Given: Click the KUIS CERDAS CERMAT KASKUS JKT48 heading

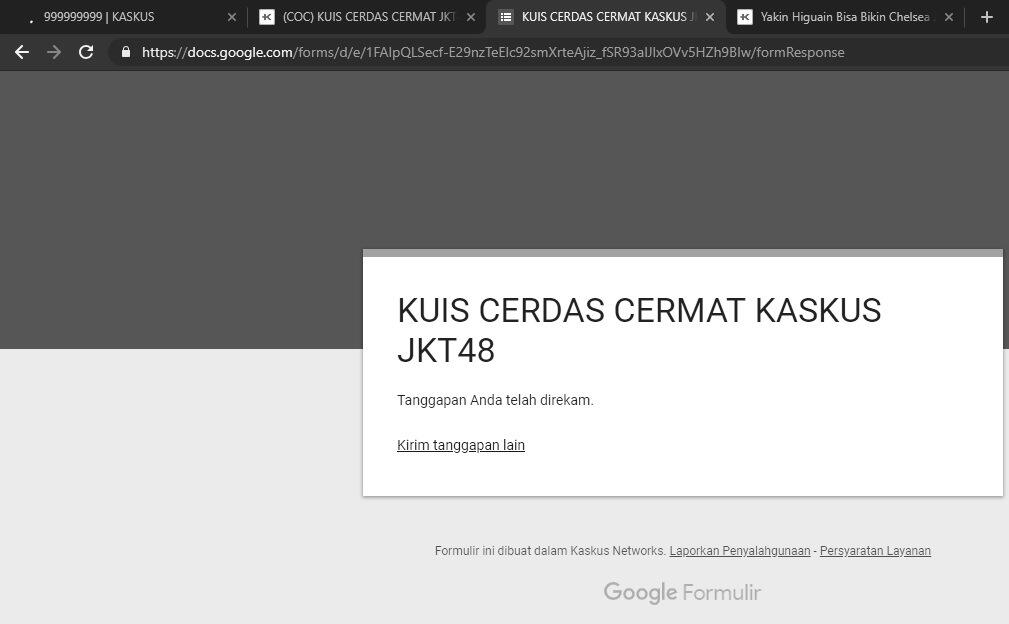Looking at the screenshot, I should tap(639, 330).
